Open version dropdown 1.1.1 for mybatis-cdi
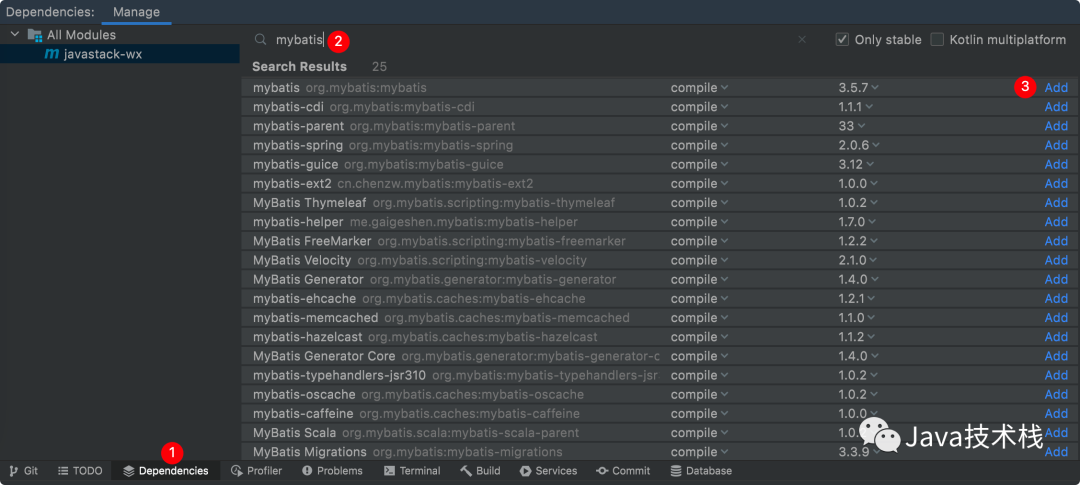 point(856,107)
